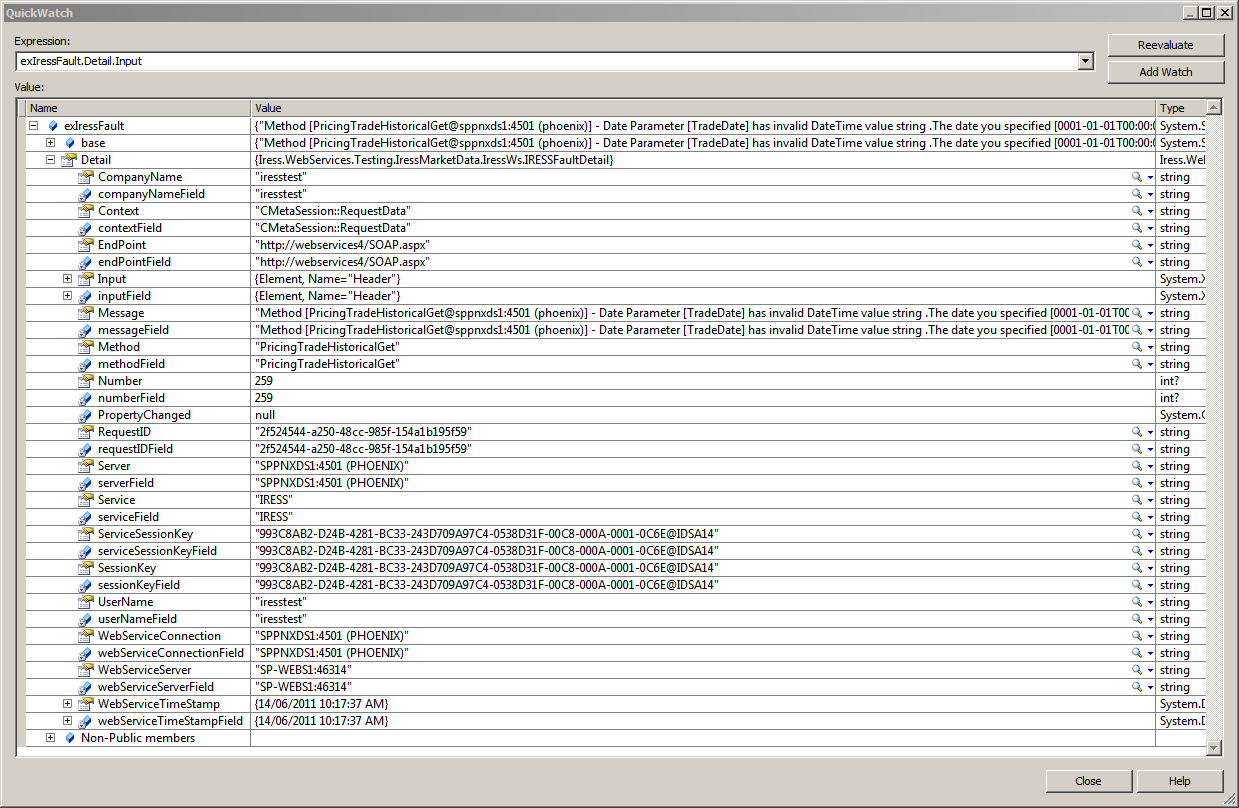Open visualizer dropdown arrow for endPointField row

[1150, 262]
